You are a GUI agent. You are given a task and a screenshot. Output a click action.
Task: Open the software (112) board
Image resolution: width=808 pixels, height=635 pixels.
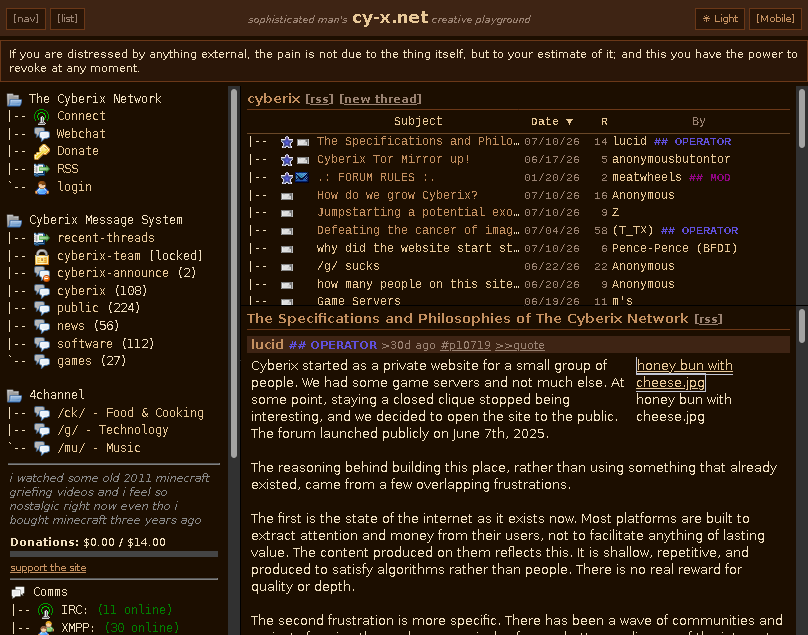pos(106,344)
